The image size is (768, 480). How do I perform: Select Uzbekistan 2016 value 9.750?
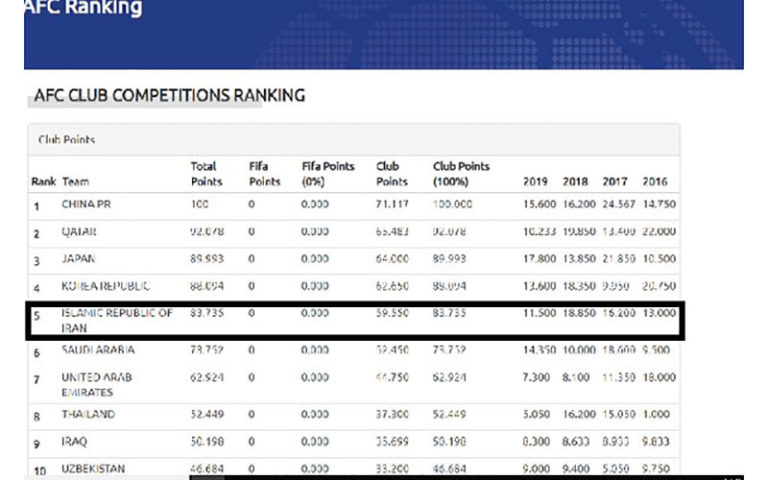[x=656, y=469]
